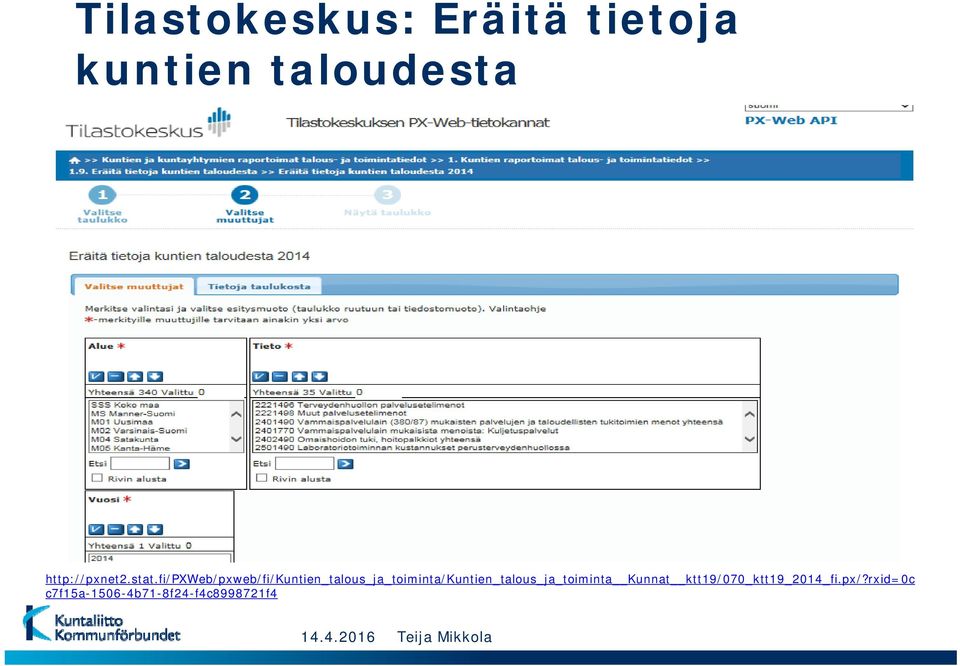The width and height of the screenshot is (960, 666).
Task: Select MS Manner-Suomi in Alue list
Action: tap(159, 414)
